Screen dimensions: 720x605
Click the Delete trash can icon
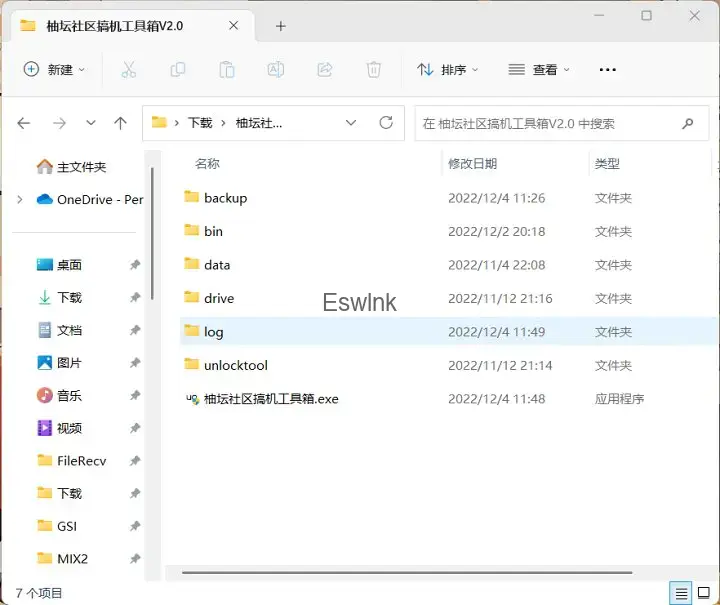pos(373,70)
